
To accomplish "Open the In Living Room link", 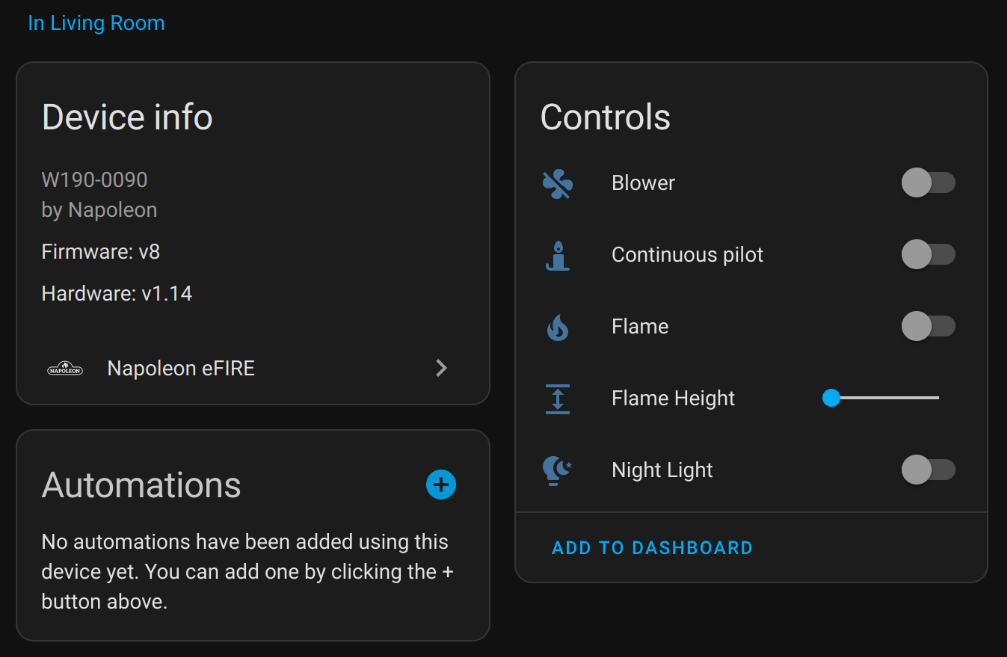I will coord(96,23).
